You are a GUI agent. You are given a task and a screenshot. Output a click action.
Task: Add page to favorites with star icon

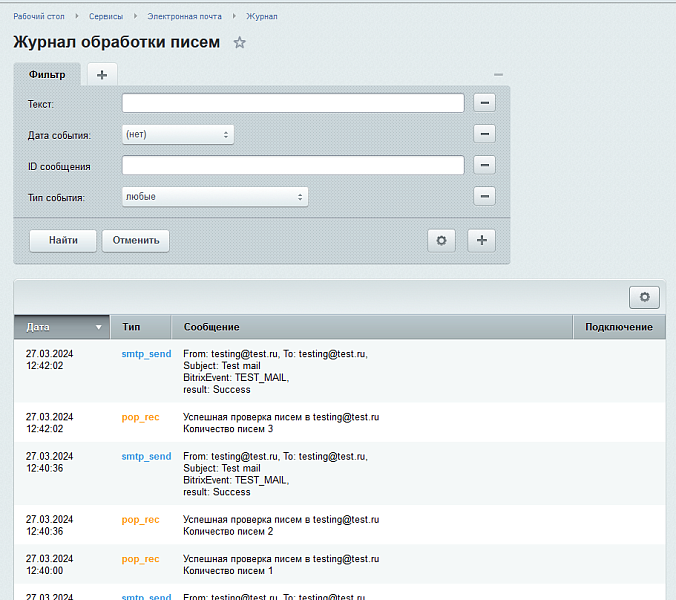click(239, 43)
